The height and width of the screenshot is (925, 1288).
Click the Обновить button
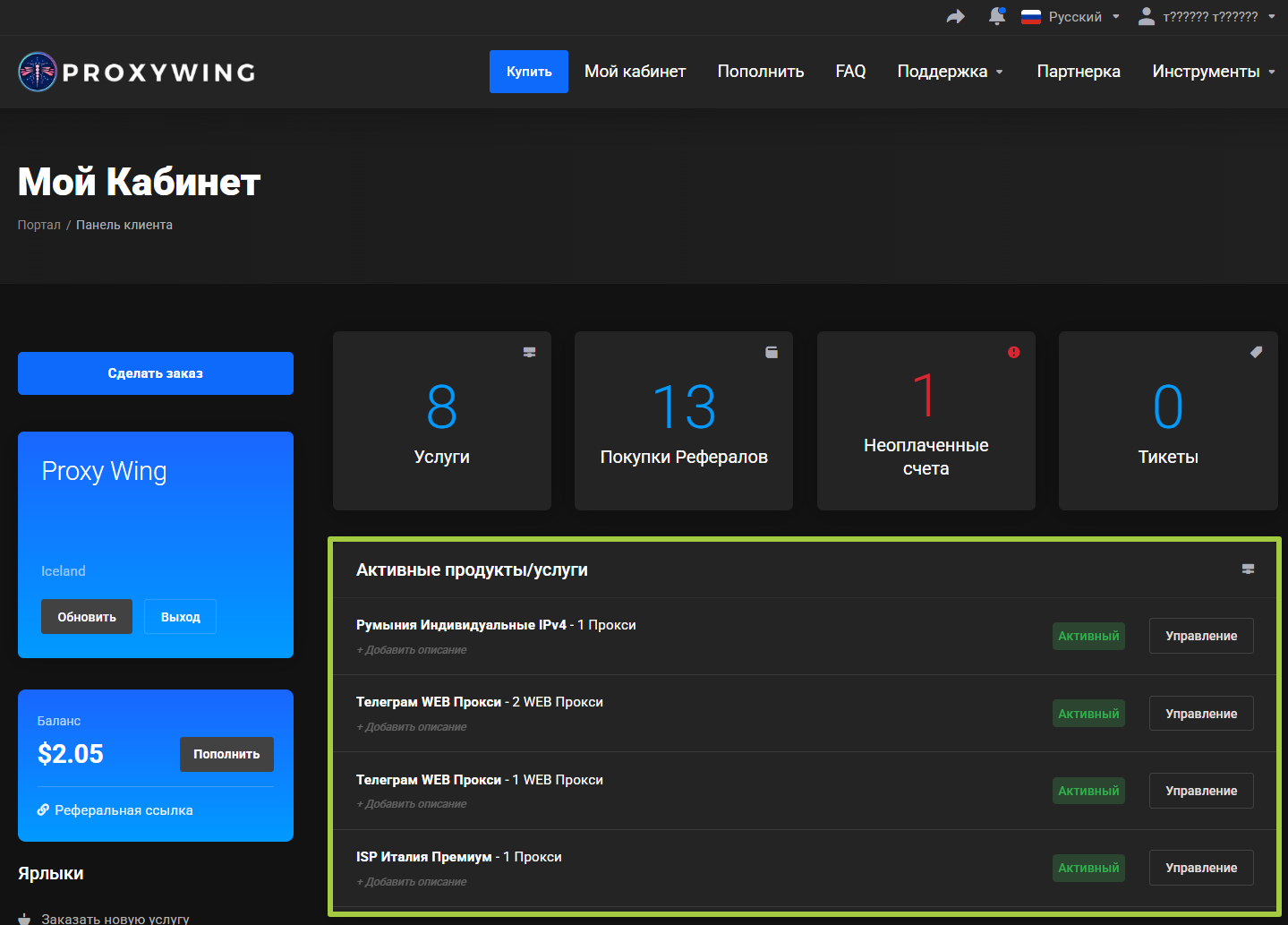pyautogui.click(x=87, y=617)
